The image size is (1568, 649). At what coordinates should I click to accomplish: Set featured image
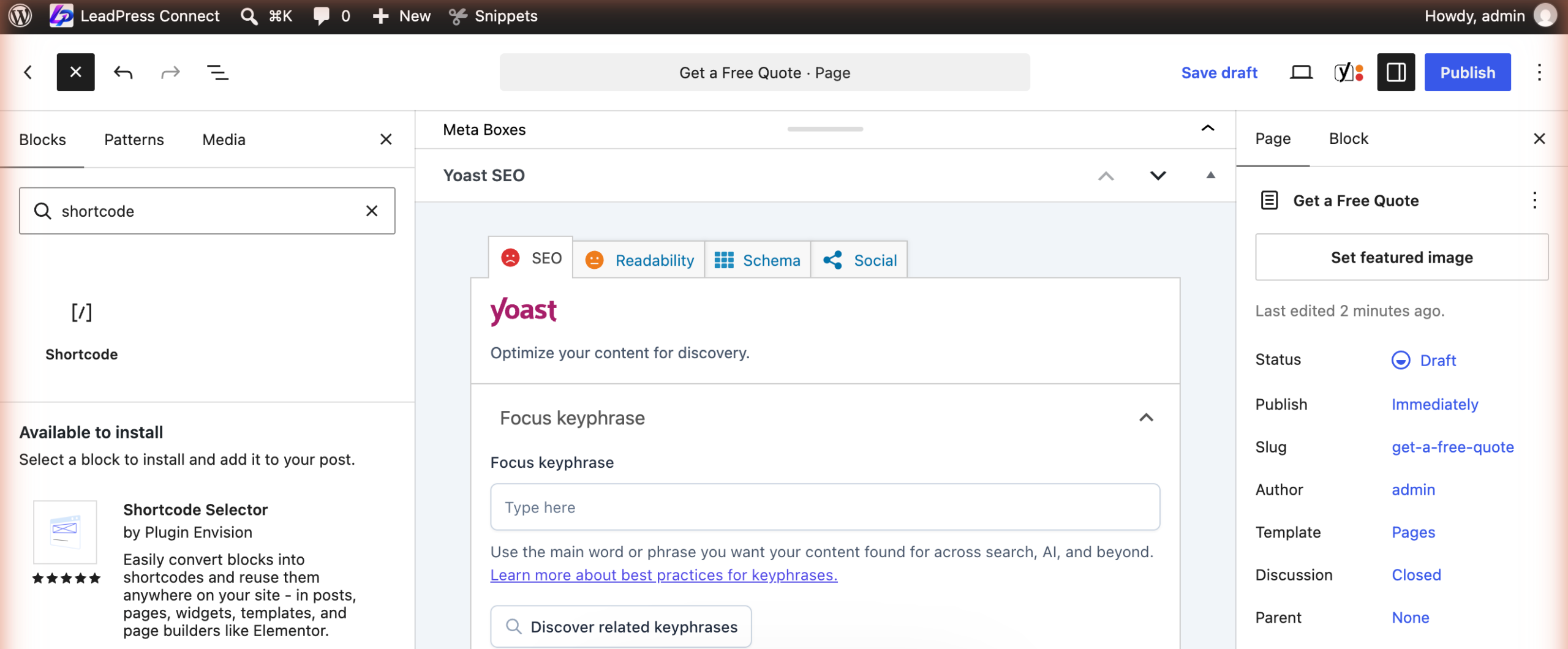coord(1401,257)
